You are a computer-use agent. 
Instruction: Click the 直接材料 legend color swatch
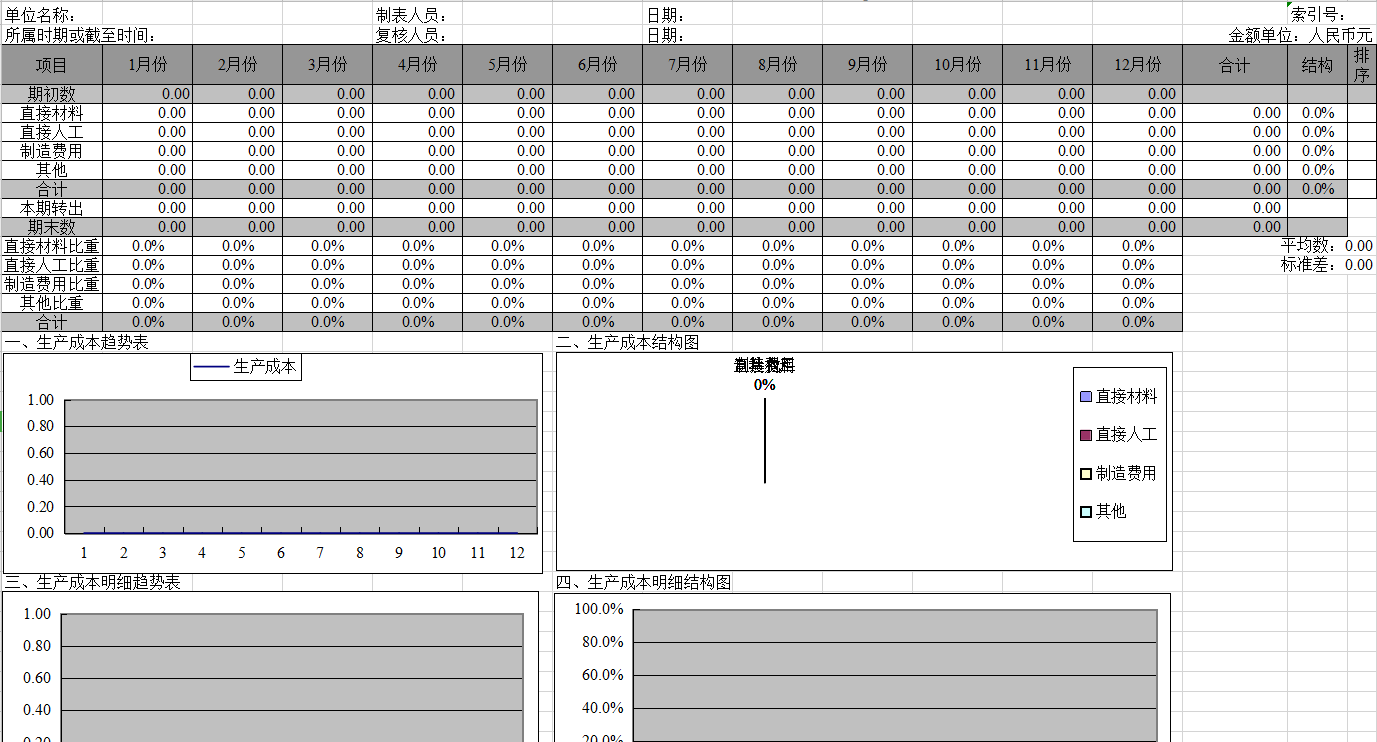(1086, 397)
